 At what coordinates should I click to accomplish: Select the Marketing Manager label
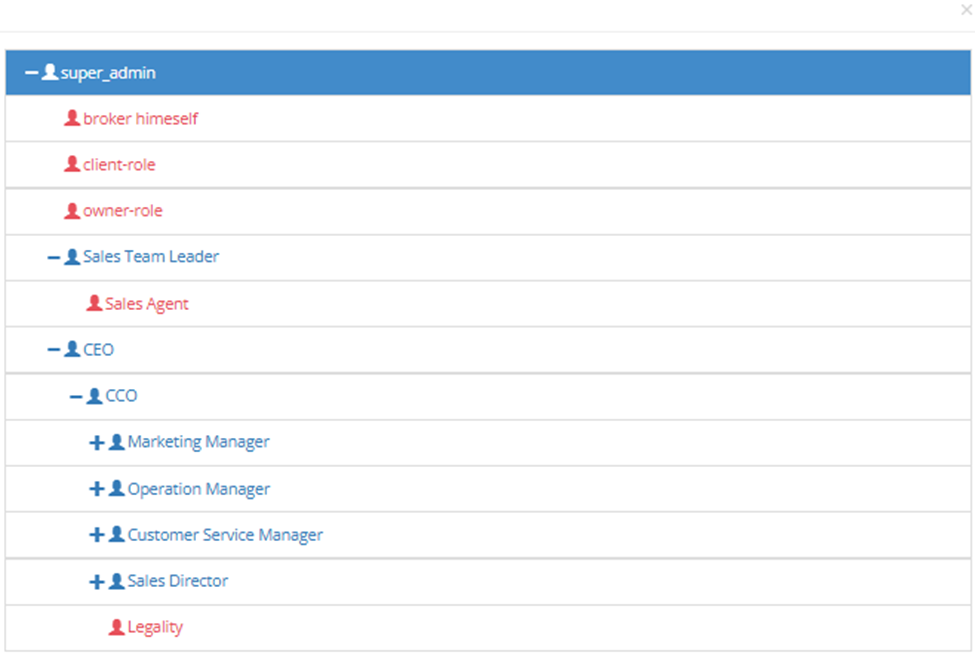tap(199, 442)
